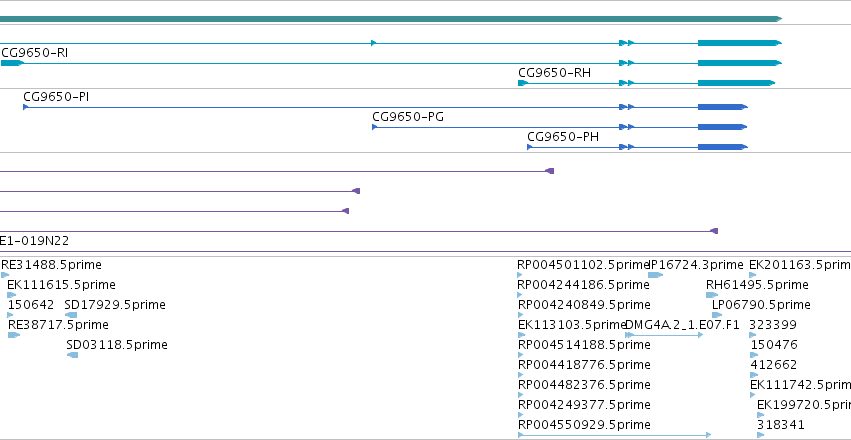Click the RH61495.5prime EST arrow
This screenshot has height=440, width=851.
point(712,295)
